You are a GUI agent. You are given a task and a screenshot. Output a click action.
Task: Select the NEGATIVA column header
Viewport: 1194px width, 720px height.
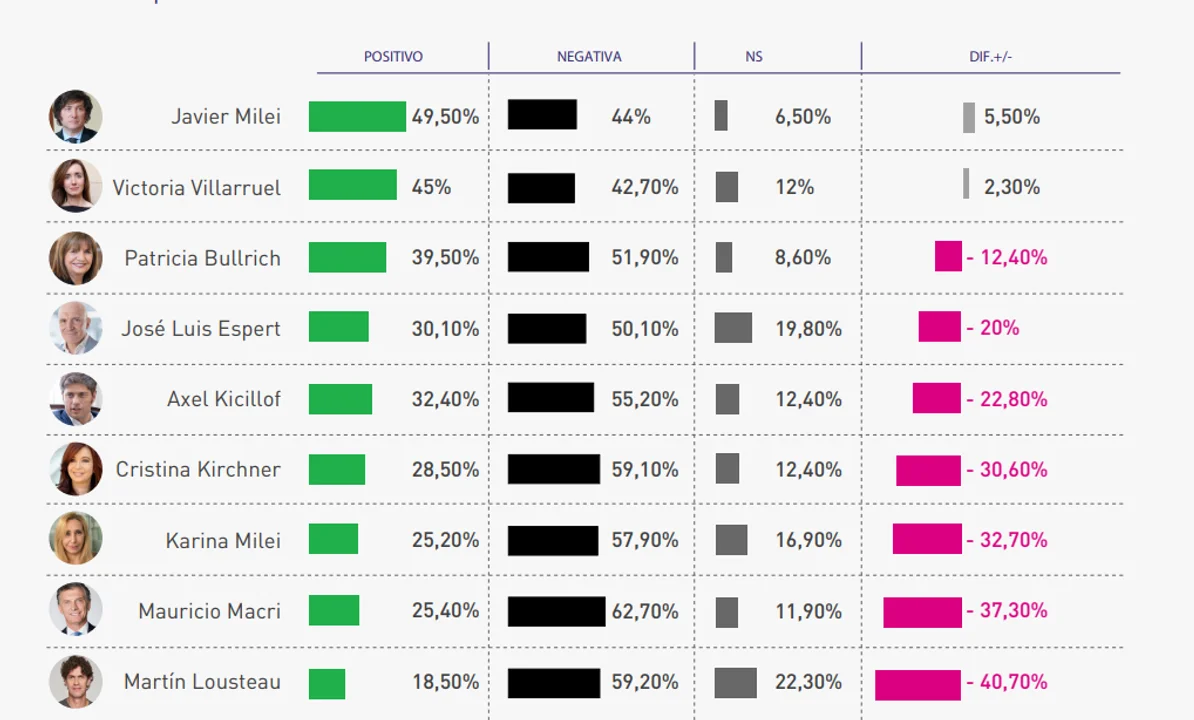click(x=589, y=57)
